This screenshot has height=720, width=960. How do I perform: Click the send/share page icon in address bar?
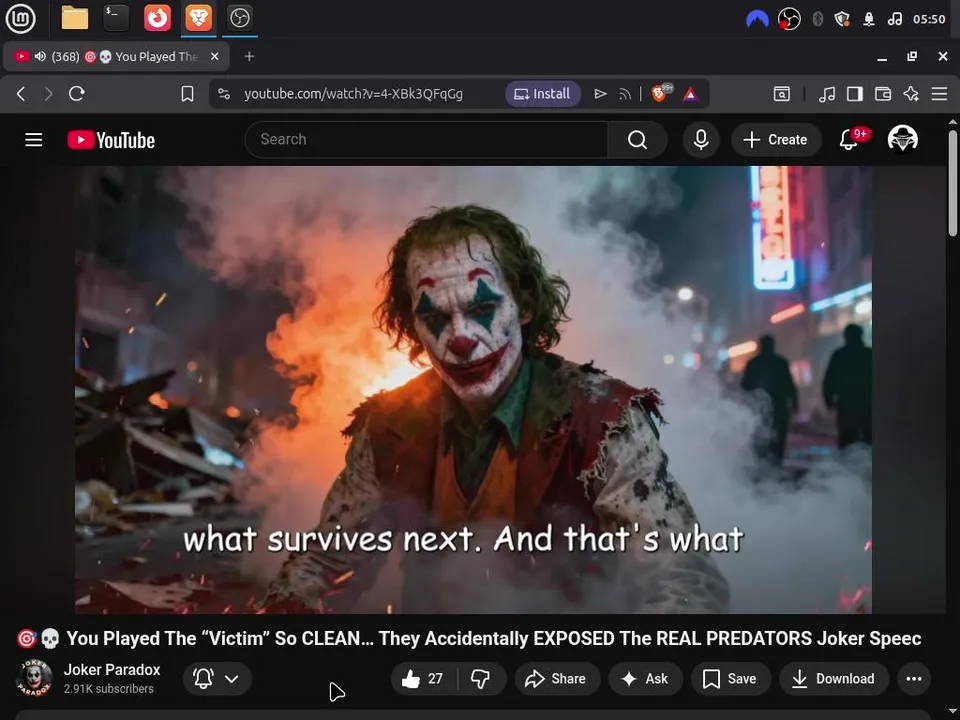coord(600,94)
